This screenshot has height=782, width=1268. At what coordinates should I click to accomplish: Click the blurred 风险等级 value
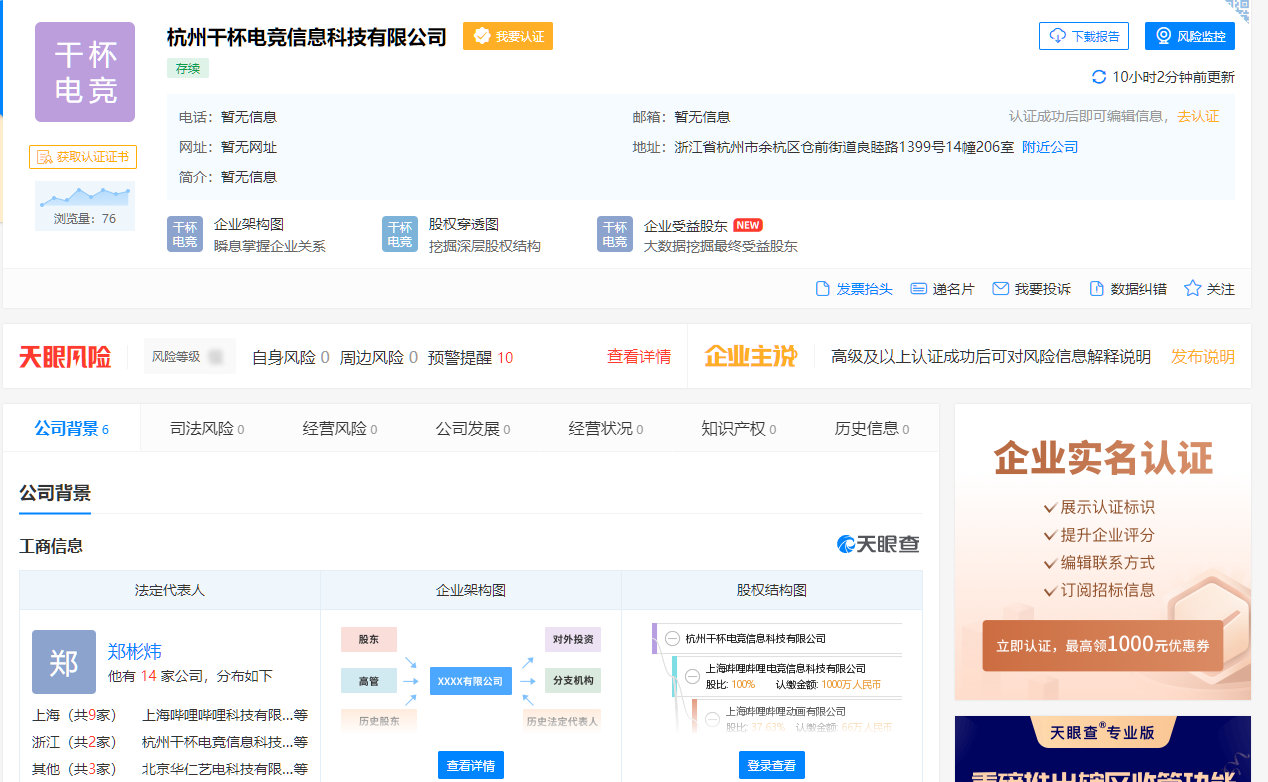click(216, 356)
